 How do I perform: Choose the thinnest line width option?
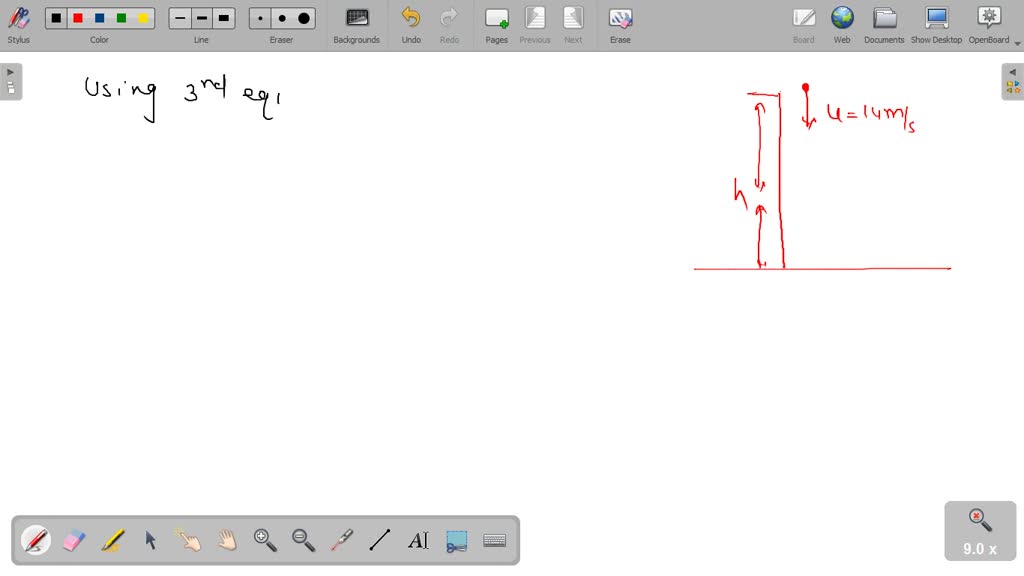pyautogui.click(x=180, y=18)
